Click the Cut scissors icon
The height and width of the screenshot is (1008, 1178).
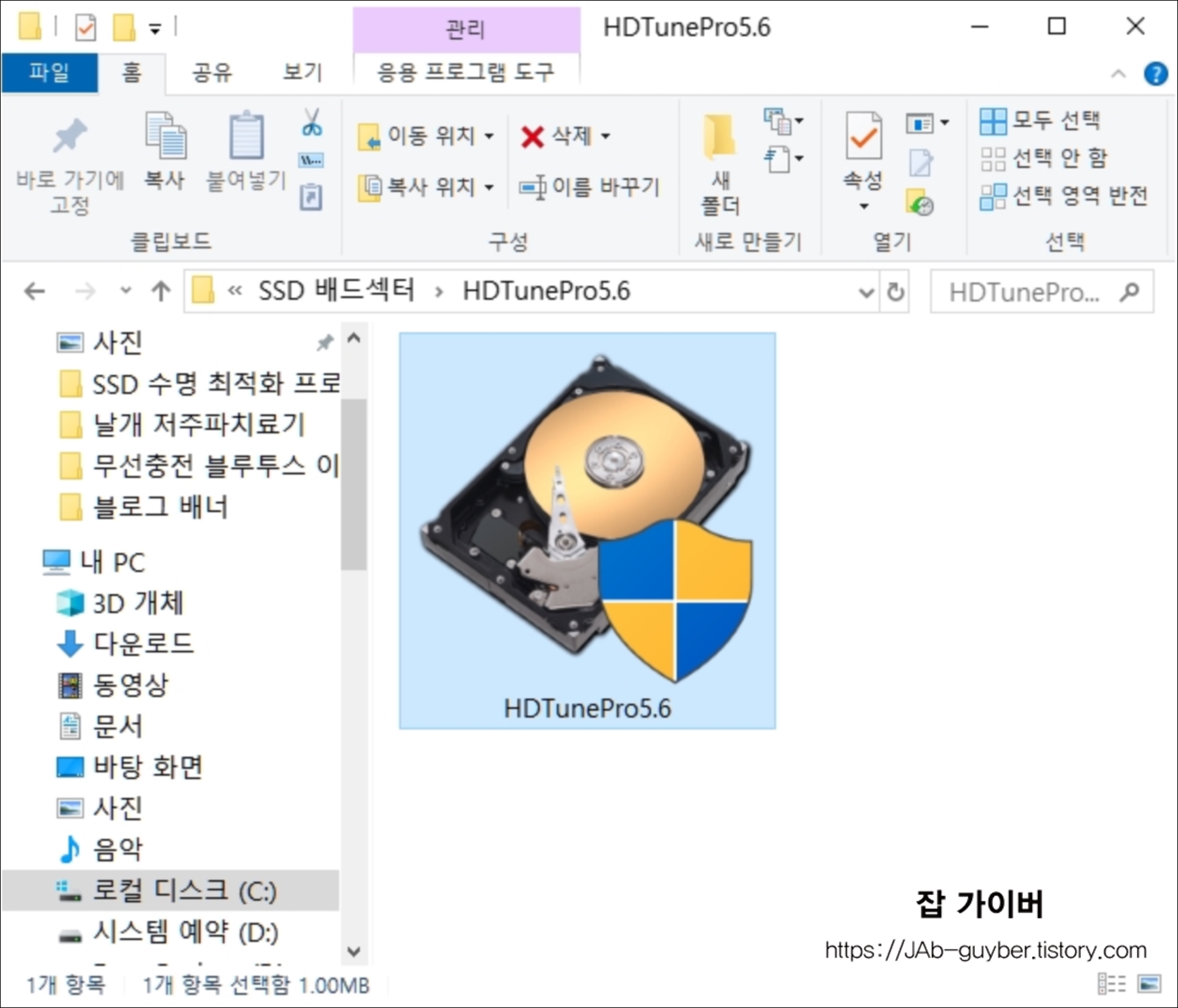(312, 122)
